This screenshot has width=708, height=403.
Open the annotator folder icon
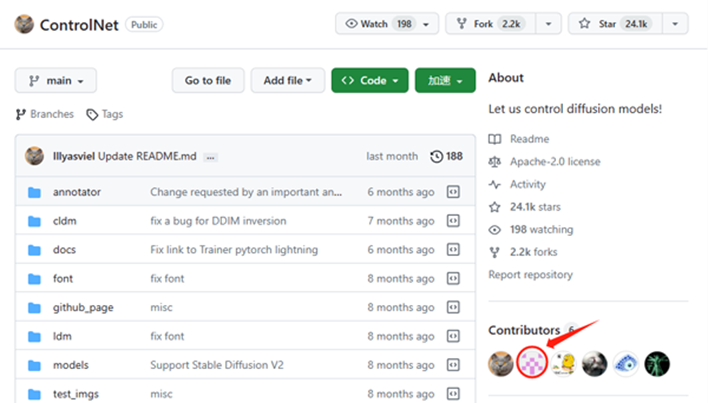34,192
